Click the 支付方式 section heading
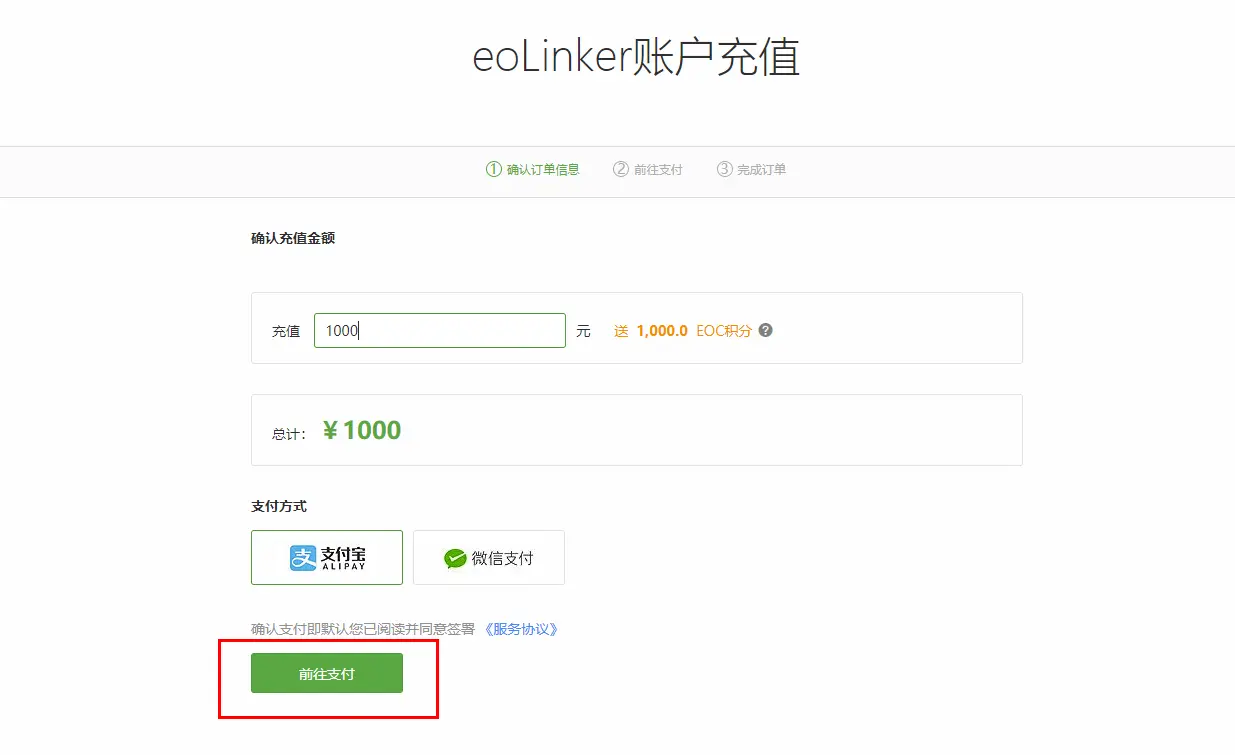The height and width of the screenshot is (755, 1235). click(279, 506)
